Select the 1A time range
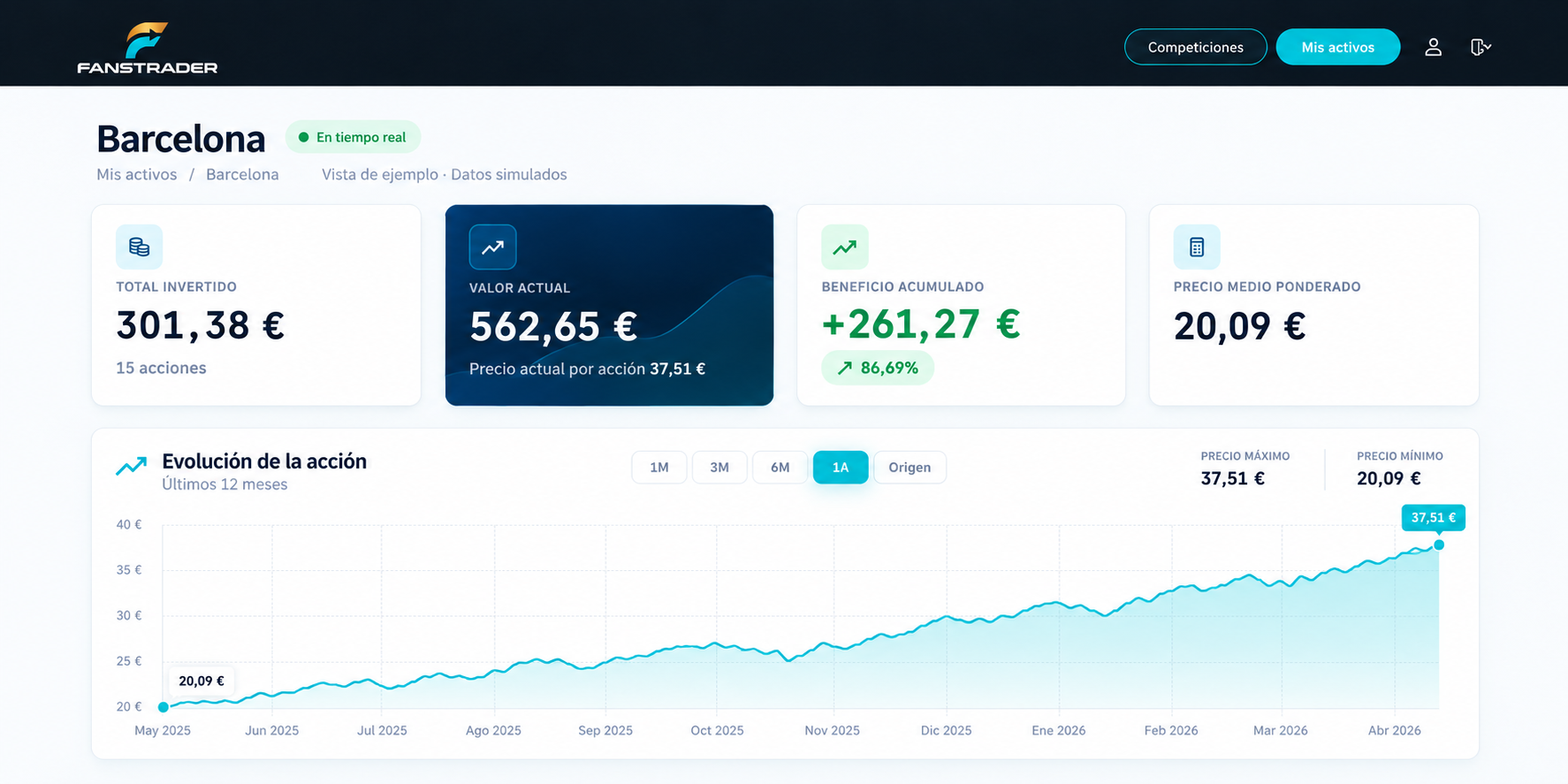The width and height of the screenshot is (1568, 784). 841,467
